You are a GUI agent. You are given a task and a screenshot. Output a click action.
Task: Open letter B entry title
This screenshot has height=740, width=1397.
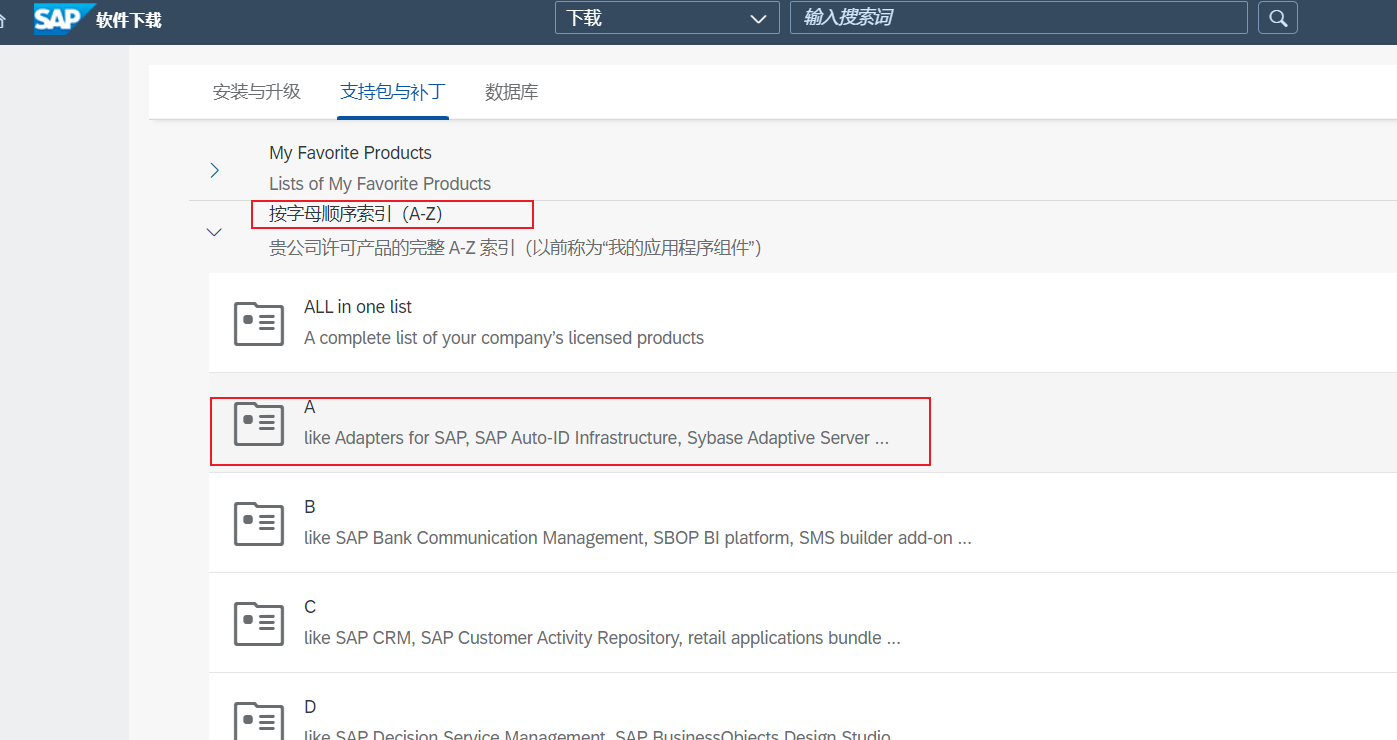(x=310, y=507)
